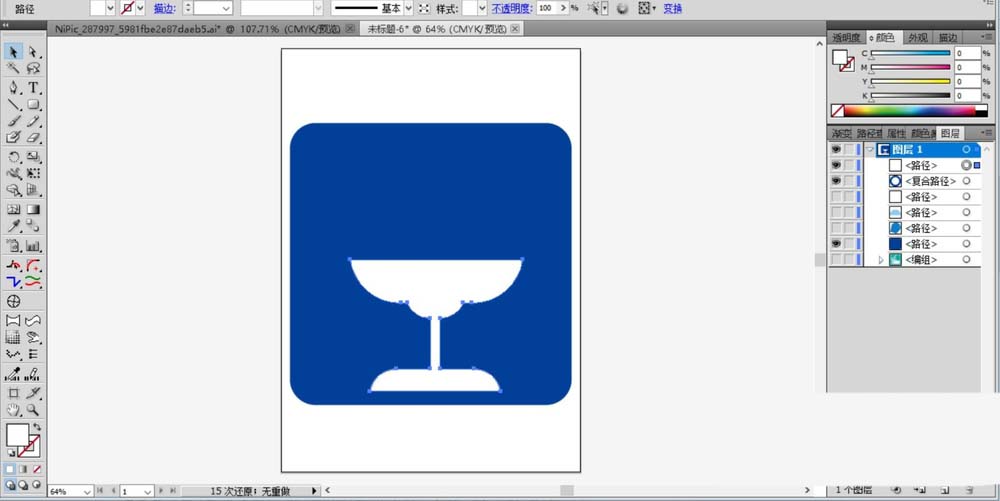1000x501 pixels.
Task: Select the Symbol Sprayer tool
Action: pos(13,245)
